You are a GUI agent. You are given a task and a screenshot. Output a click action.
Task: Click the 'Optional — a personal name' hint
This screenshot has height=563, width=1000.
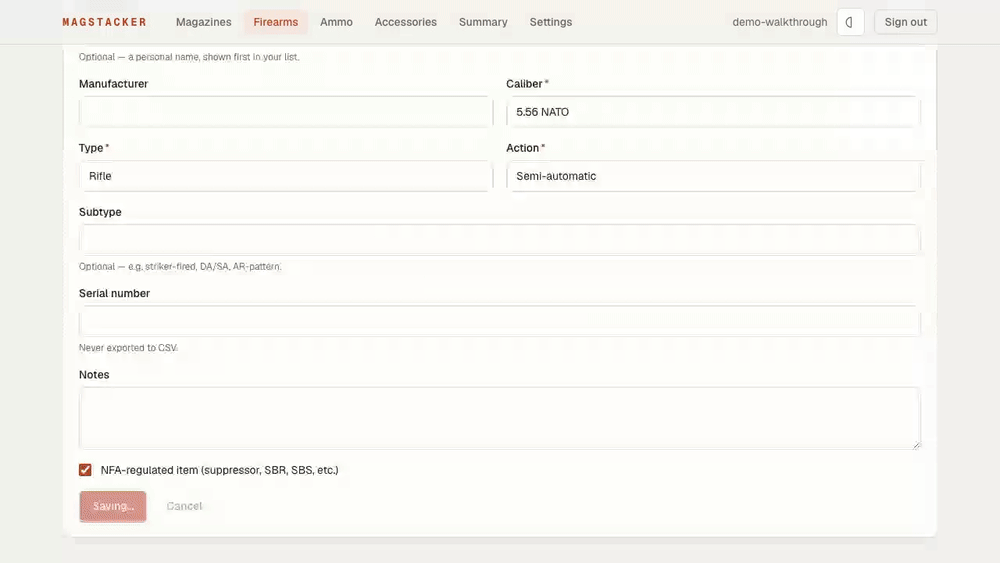click(x=189, y=57)
